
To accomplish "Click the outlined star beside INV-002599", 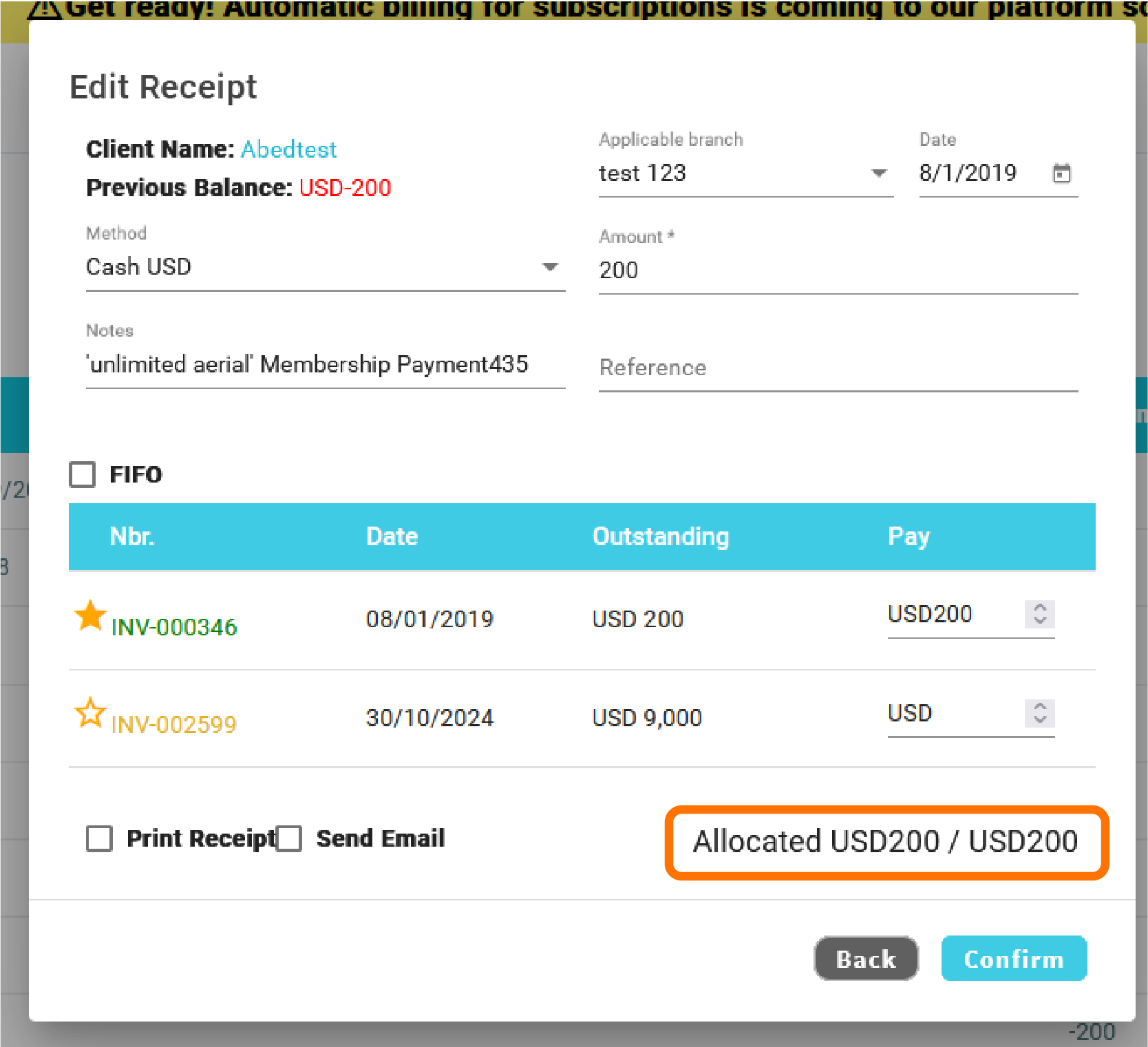I will [90, 713].
